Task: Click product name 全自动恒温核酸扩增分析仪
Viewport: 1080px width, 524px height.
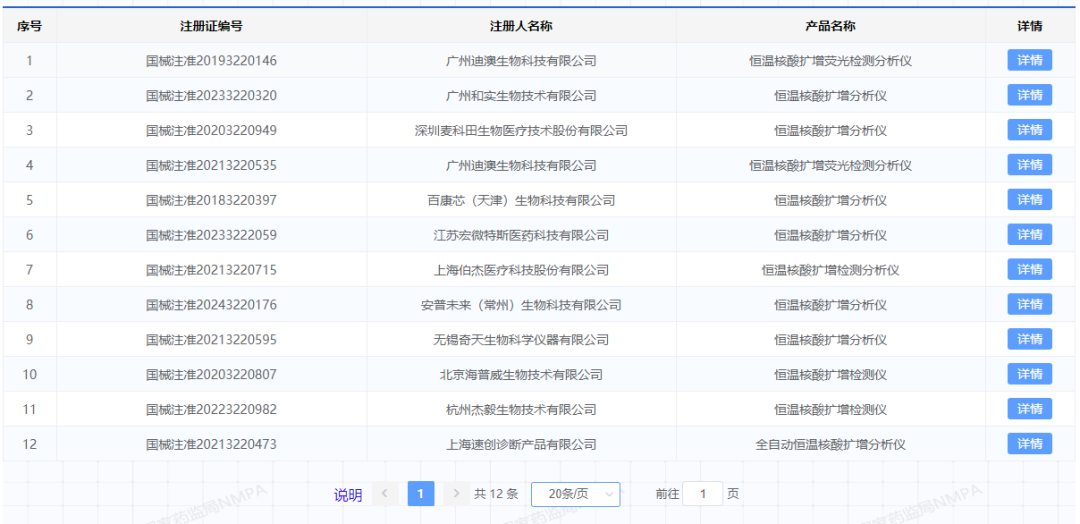Action: tap(830, 444)
